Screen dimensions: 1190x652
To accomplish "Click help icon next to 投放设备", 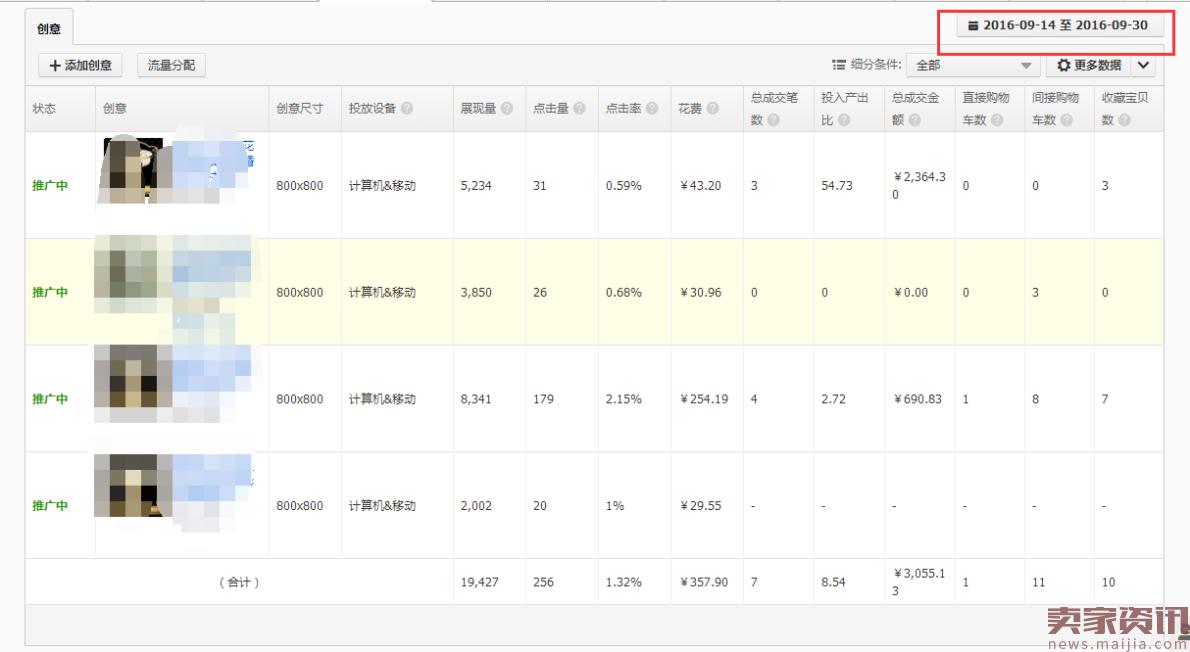I will pos(407,109).
